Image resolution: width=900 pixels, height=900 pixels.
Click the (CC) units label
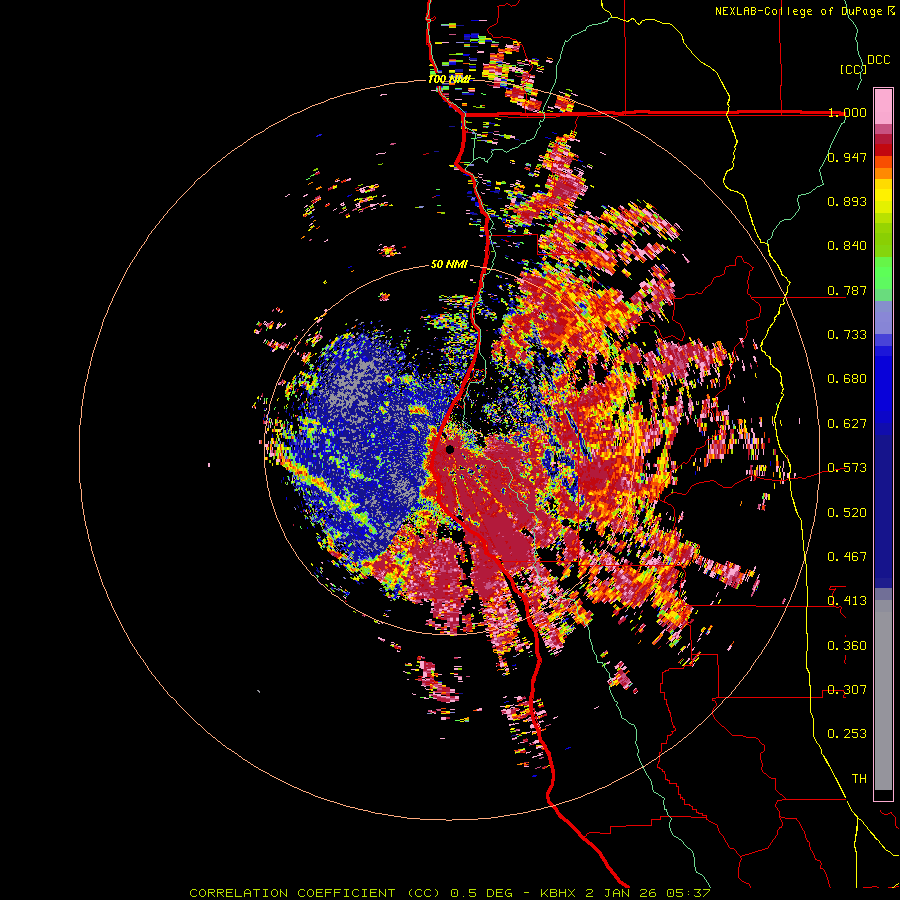(853, 69)
